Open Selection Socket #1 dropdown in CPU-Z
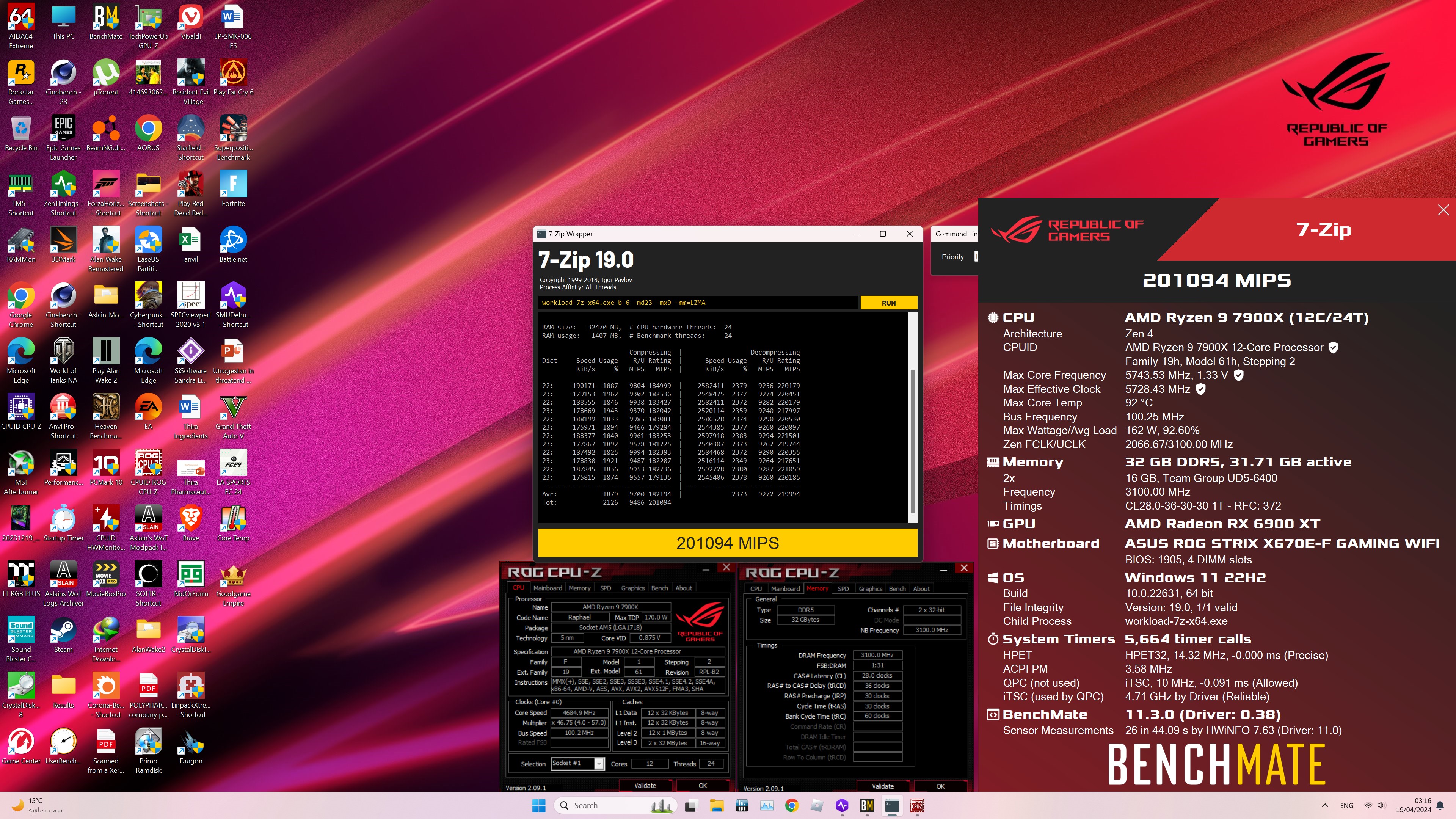This screenshot has width=1456, height=819. point(577,764)
